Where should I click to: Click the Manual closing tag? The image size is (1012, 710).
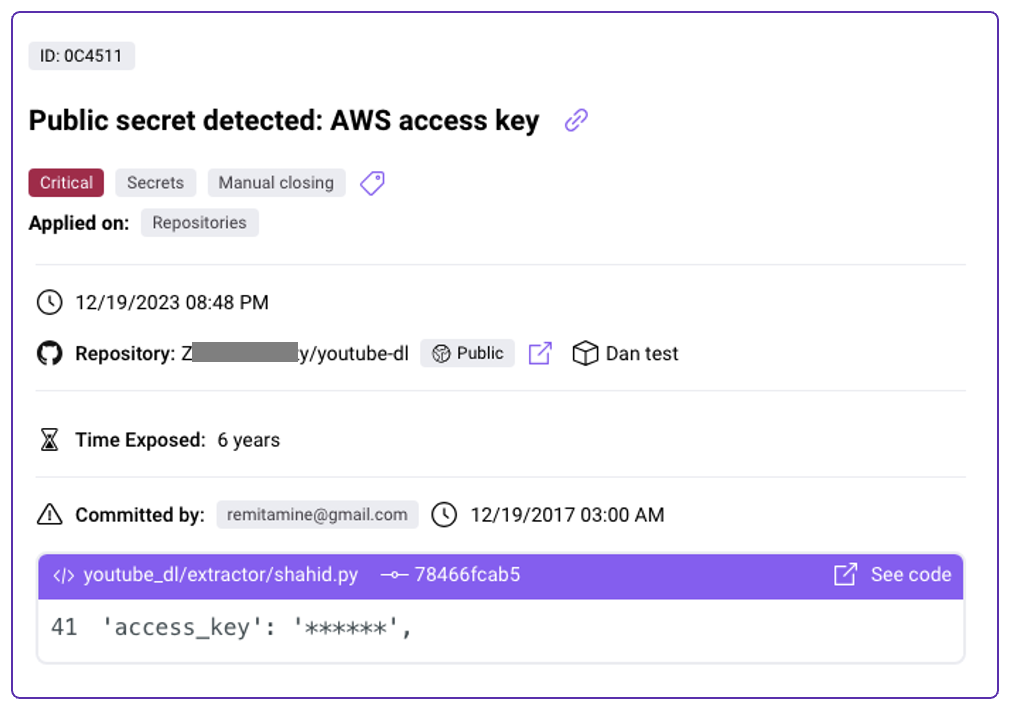276,183
